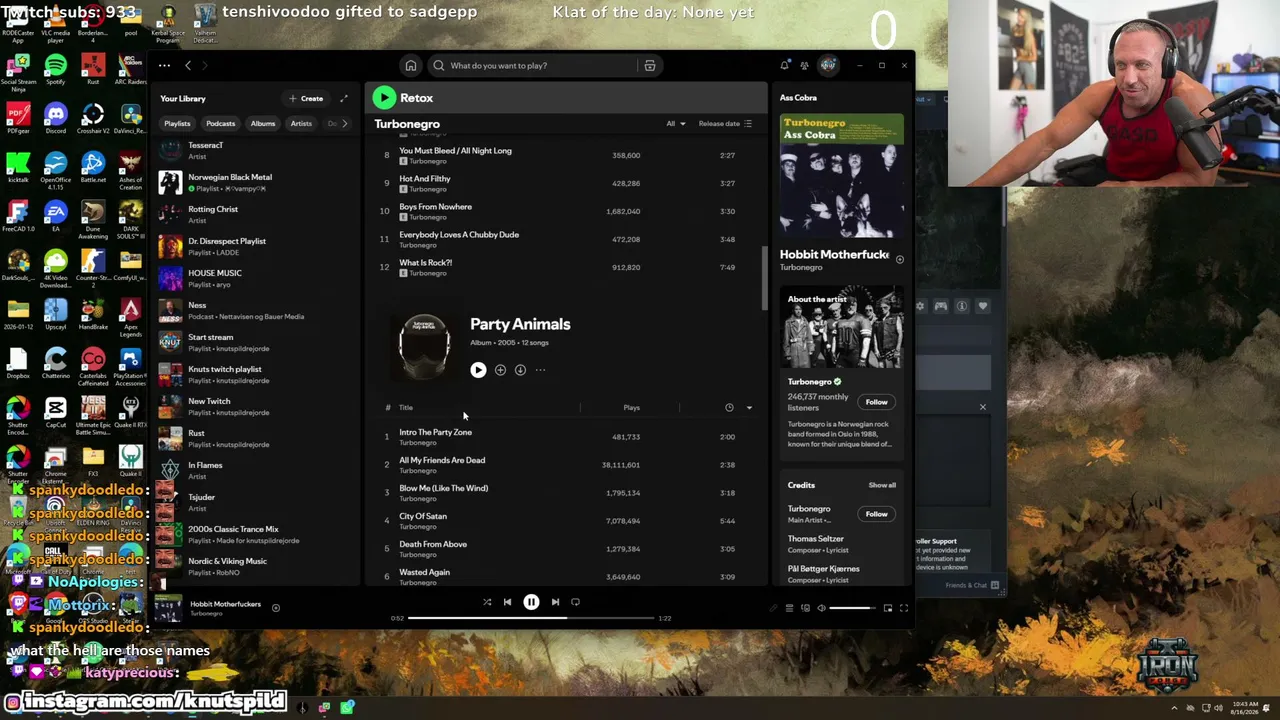Screen dimensions: 1280x720
Task: Open more options for Party Animals album
Action: pyautogui.click(x=540, y=370)
